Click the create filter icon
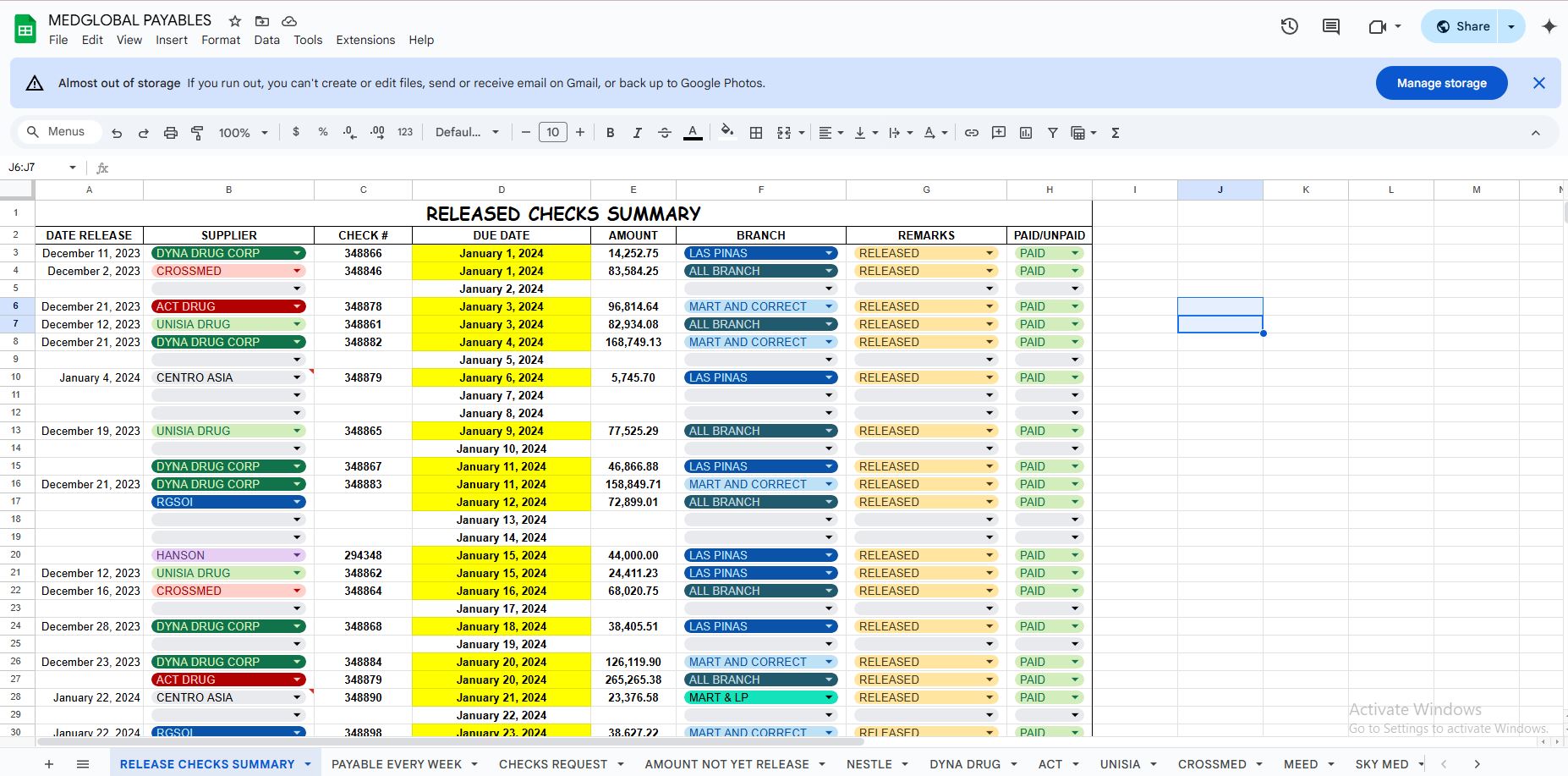The height and width of the screenshot is (776, 1568). pyautogui.click(x=1053, y=133)
